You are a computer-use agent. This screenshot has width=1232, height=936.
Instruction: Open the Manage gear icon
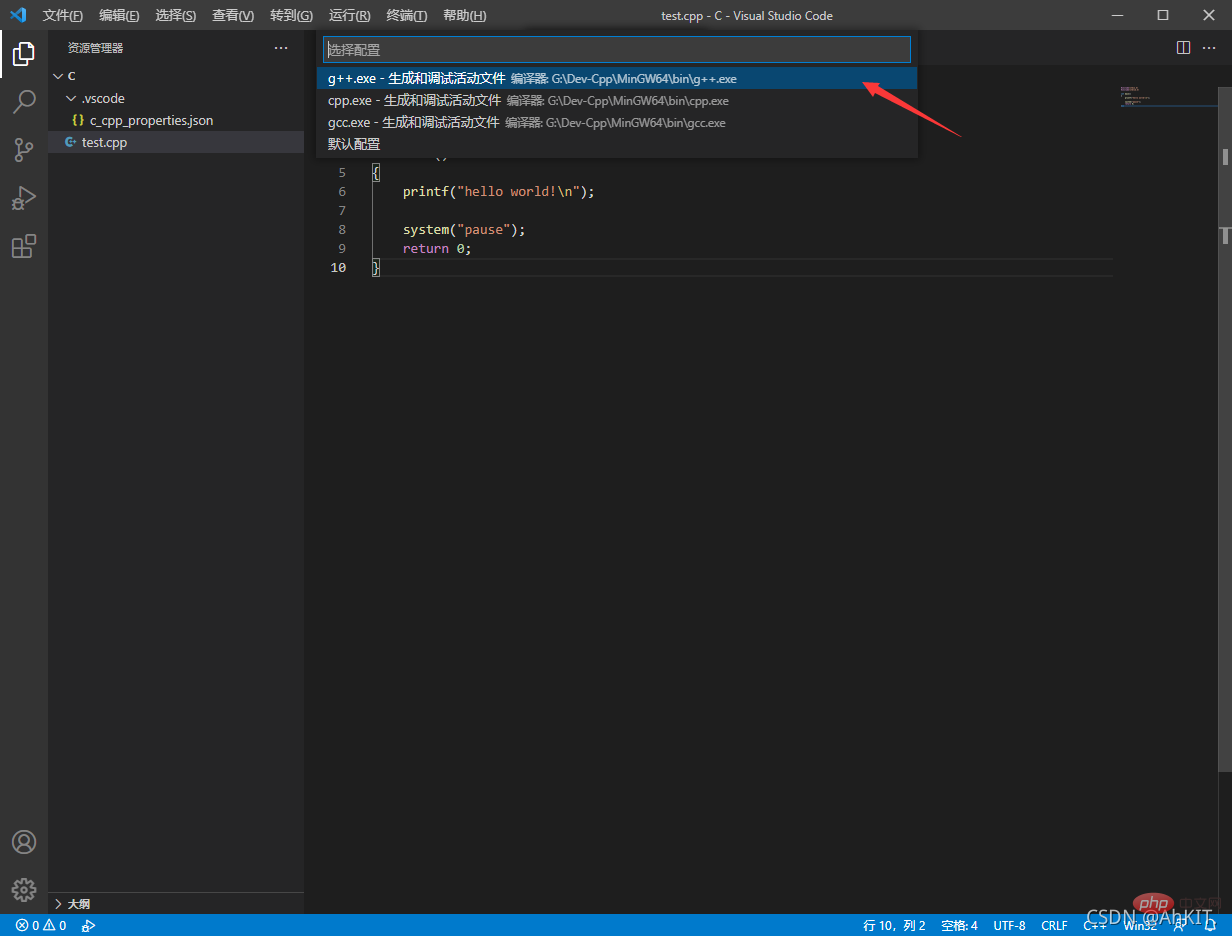click(x=24, y=889)
